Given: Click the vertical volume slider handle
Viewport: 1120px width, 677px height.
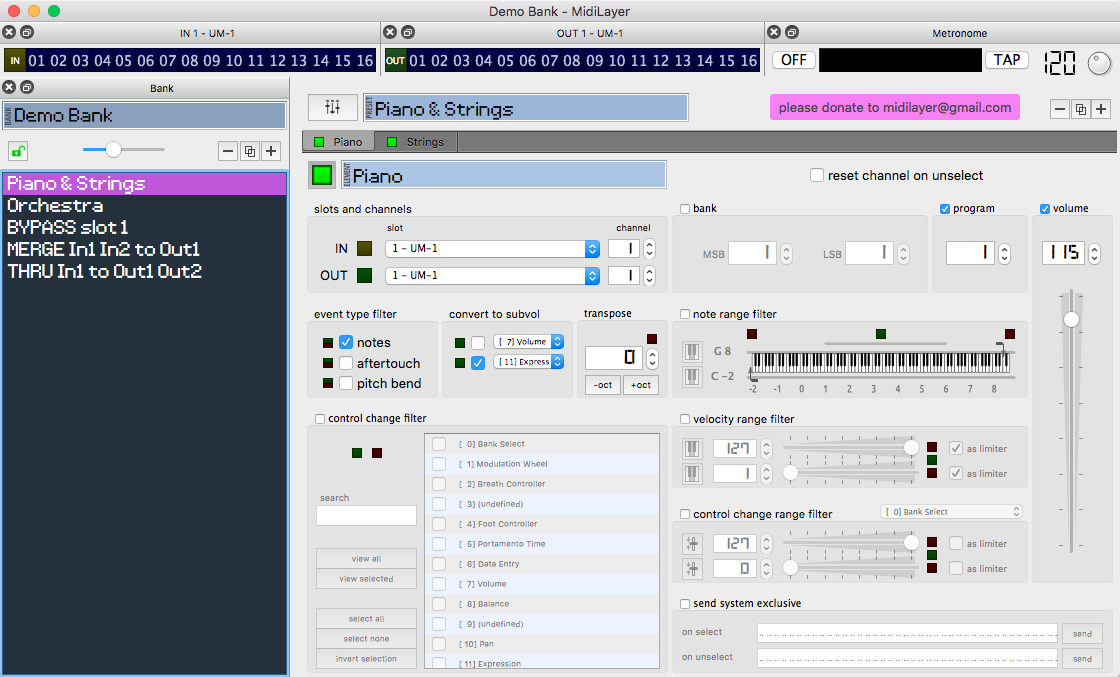Looking at the screenshot, I should click(1071, 319).
